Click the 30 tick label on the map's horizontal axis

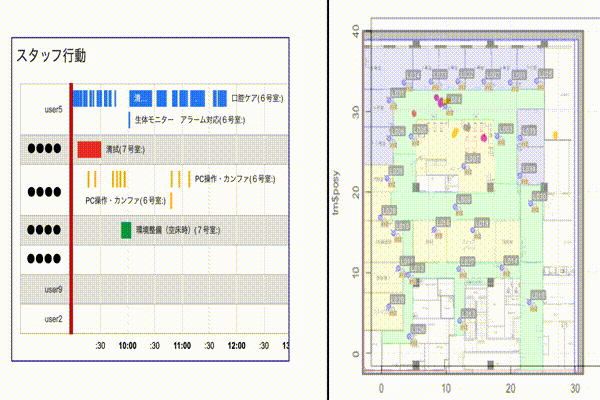point(575,388)
